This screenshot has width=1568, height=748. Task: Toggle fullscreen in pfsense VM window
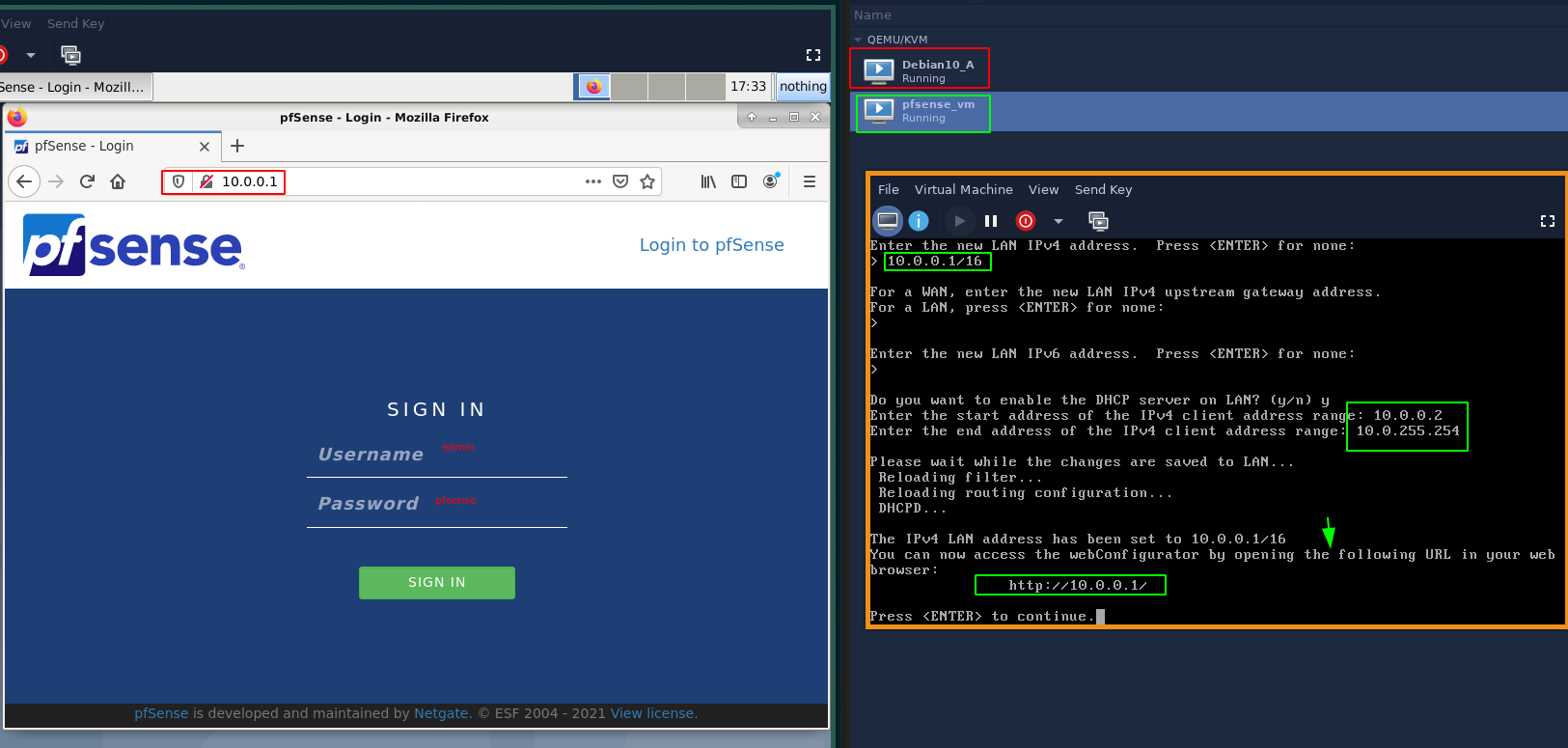[x=1548, y=221]
